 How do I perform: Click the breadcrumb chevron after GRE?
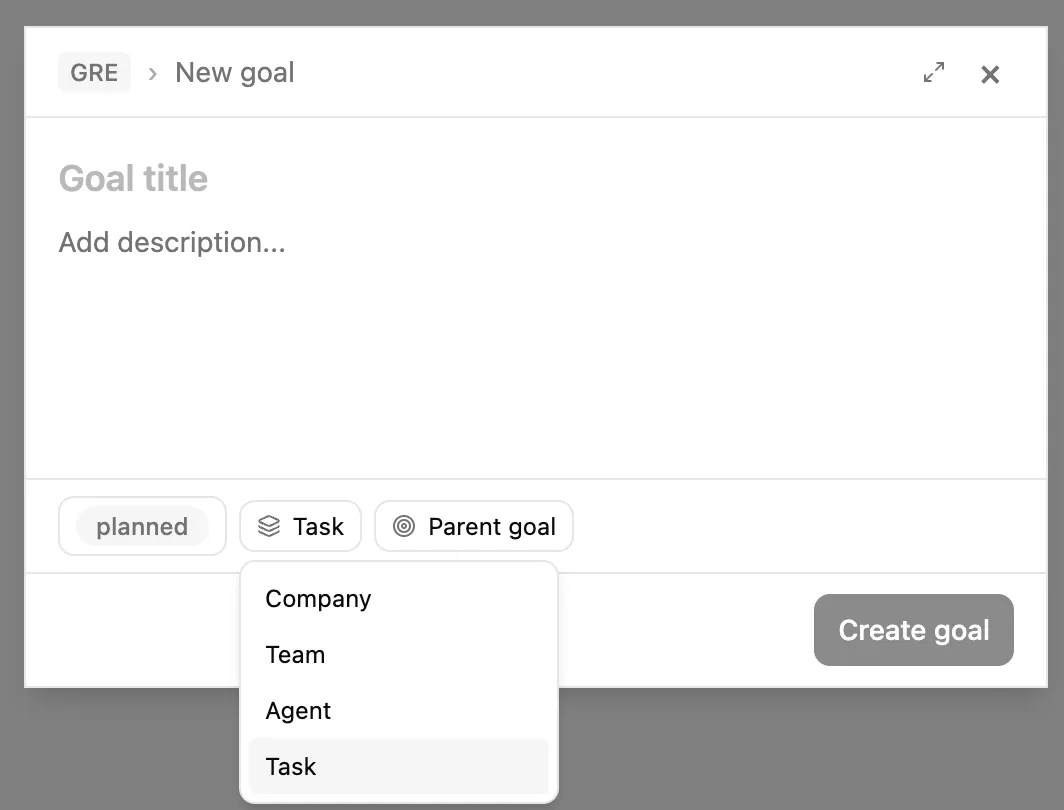pyautogui.click(x=153, y=73)
